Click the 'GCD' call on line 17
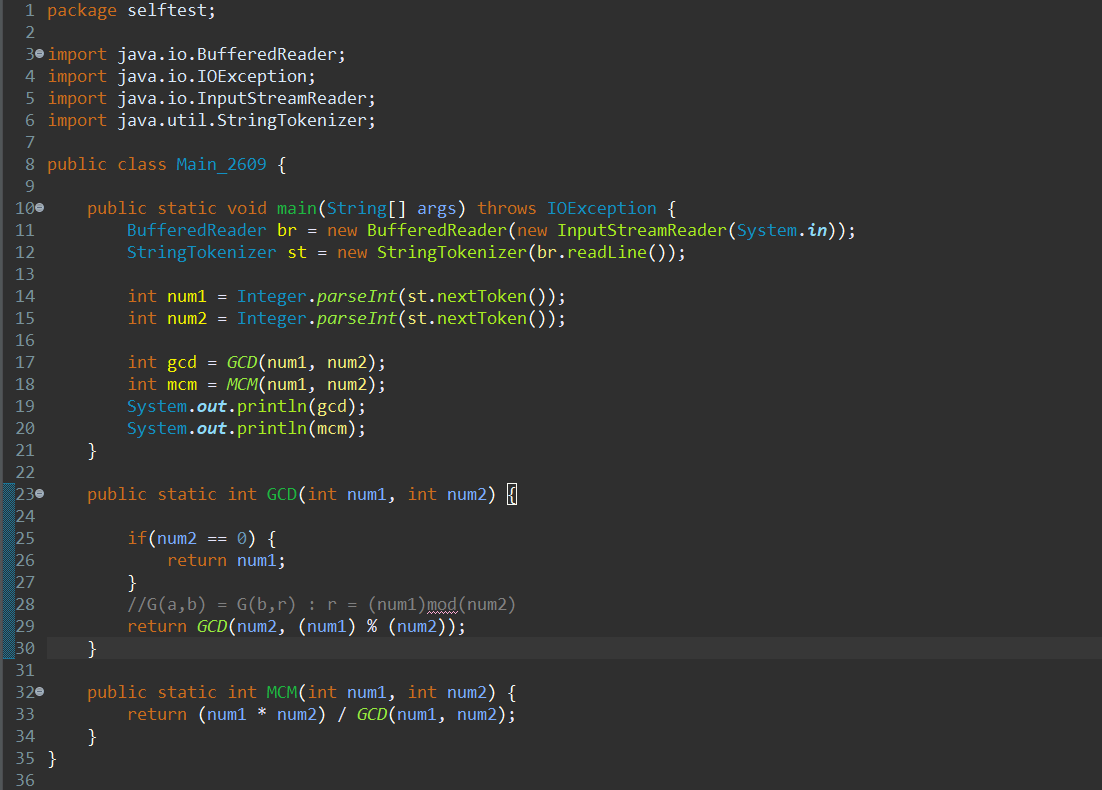 [x=242, y=362]
